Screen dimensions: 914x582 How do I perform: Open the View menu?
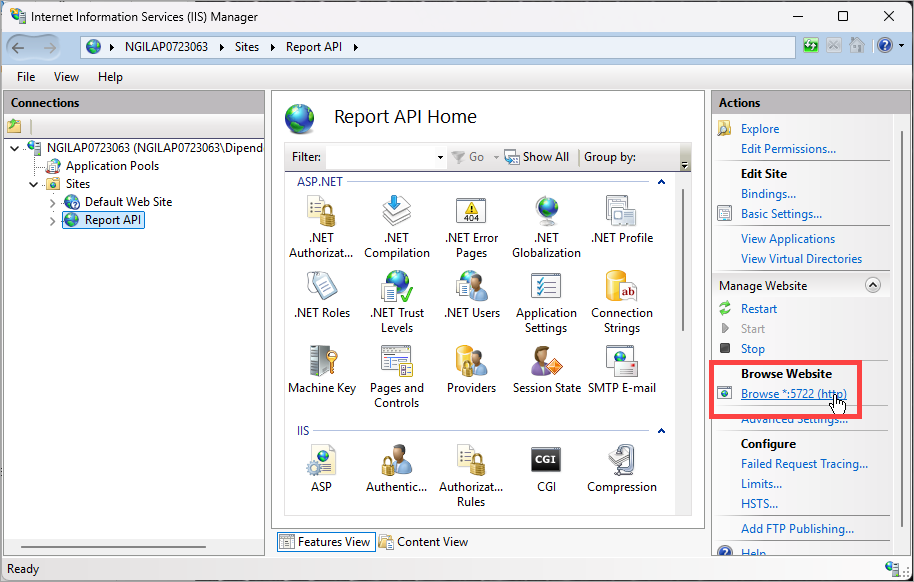click(x=66, y=77)
